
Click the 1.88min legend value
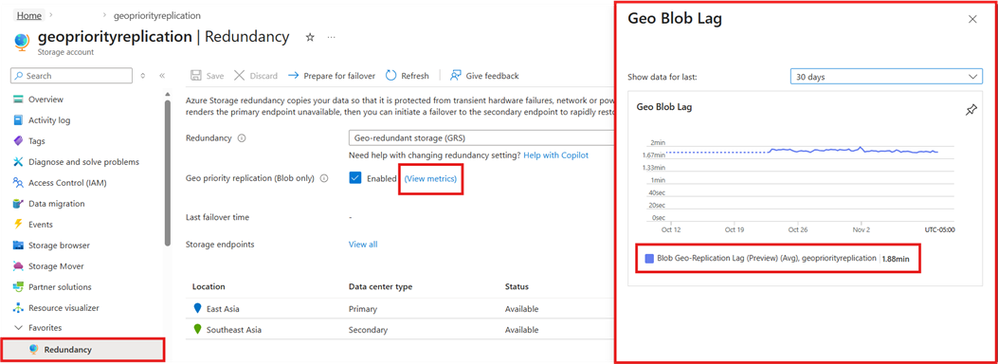[896, 259]
